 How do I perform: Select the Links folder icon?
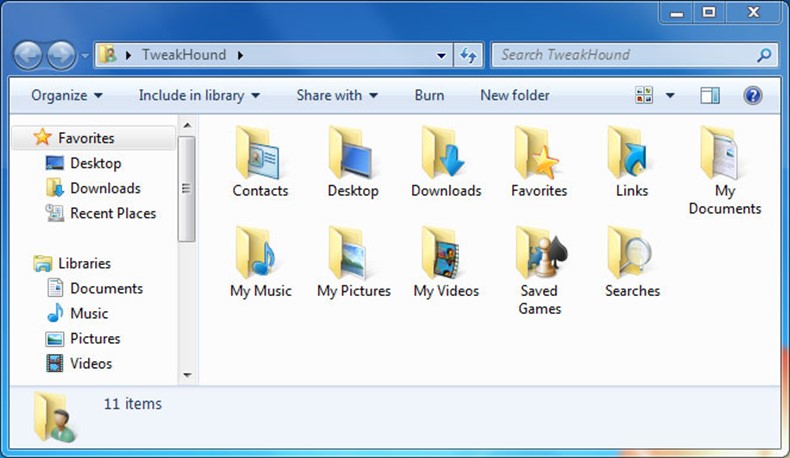pos(630,153)
